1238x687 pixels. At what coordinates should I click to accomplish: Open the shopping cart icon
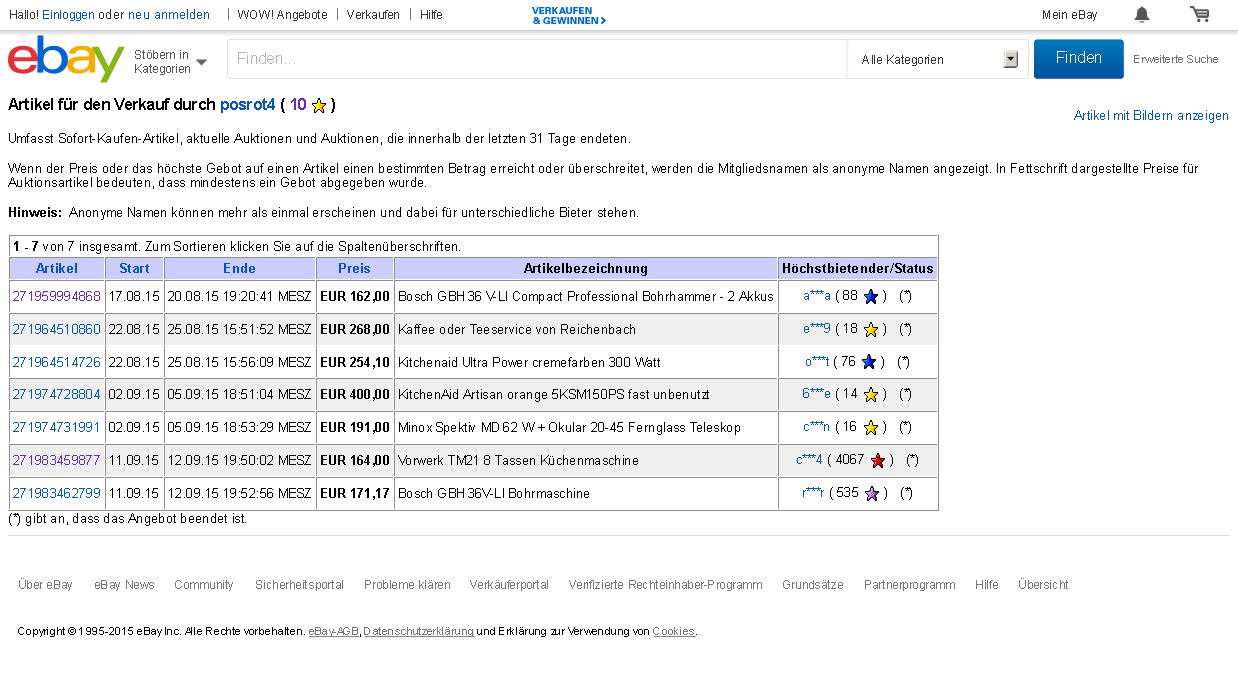(1200, 14)
